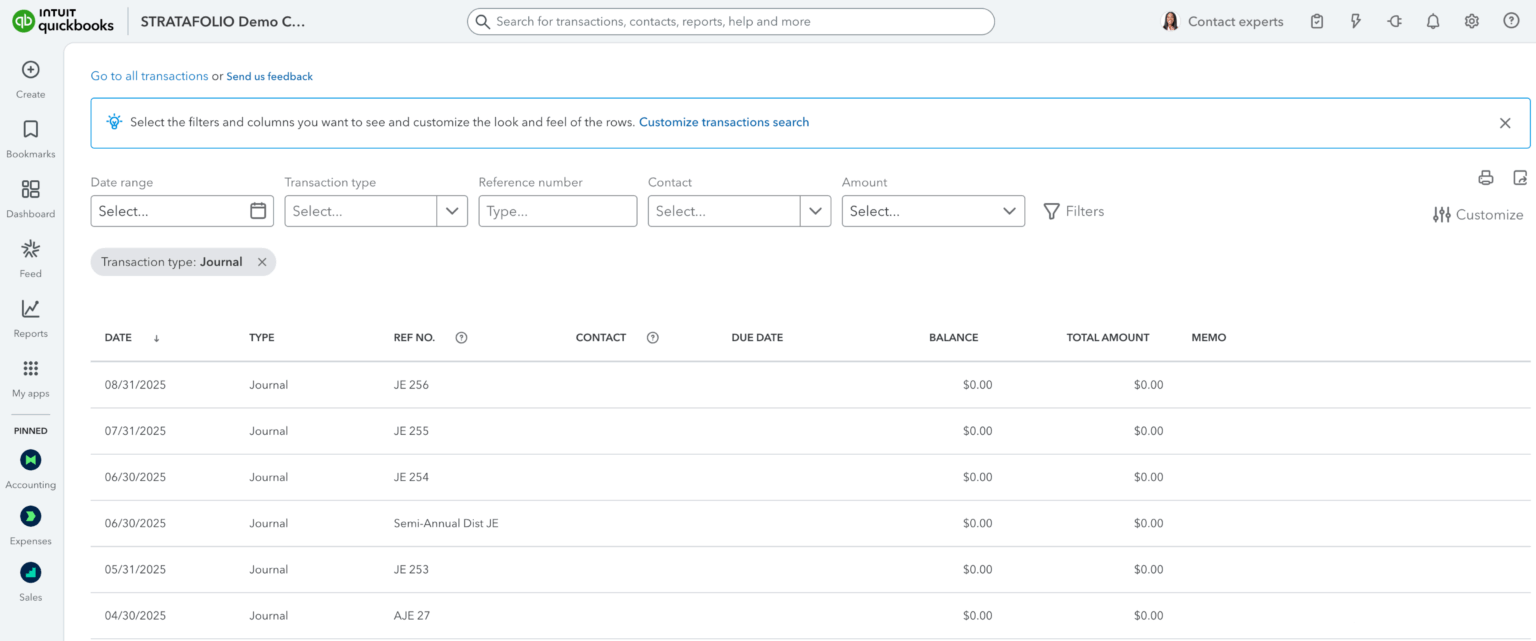The height and width of the screenshot is (641, 1536).
Task: Open the Tasks clipboard icon
Action: pyautogui.click(x=1317, y=20)
